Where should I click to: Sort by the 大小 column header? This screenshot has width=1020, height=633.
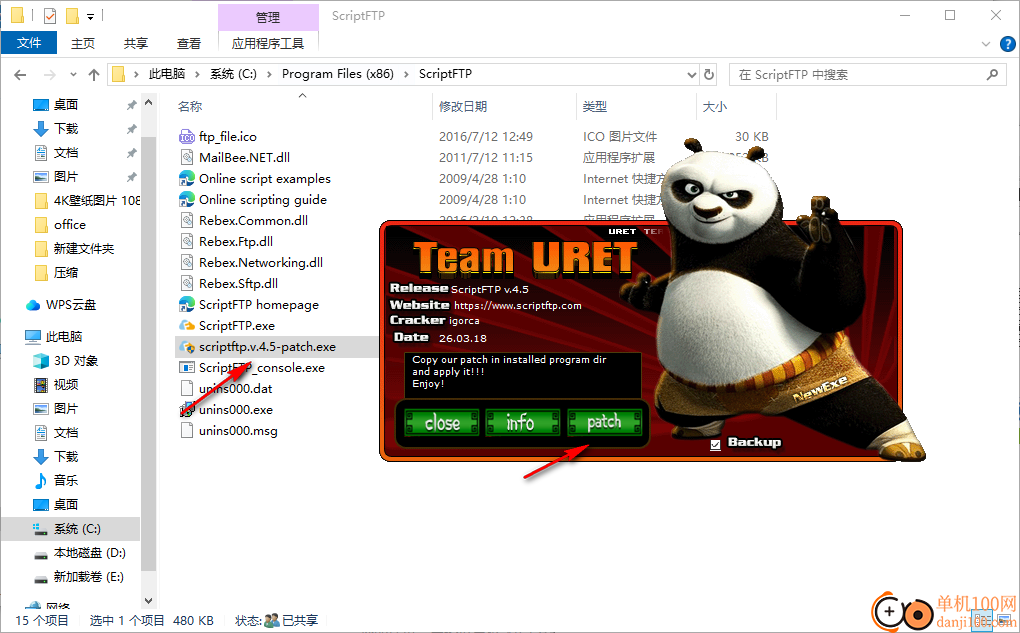coord(714,106)
